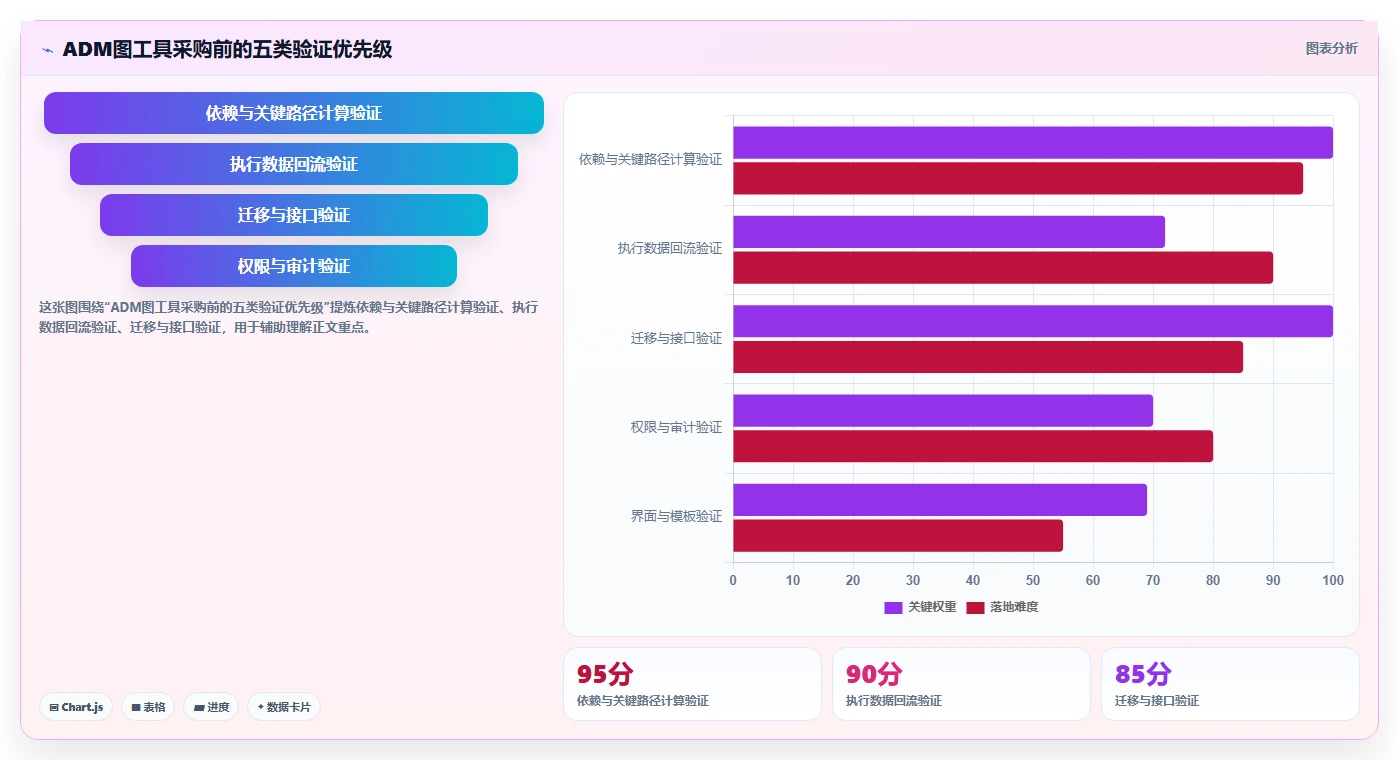The image size is (1399, 760).
Task: Click y-axis label 迁移与接口验证
Action: (x=676, y=338)
